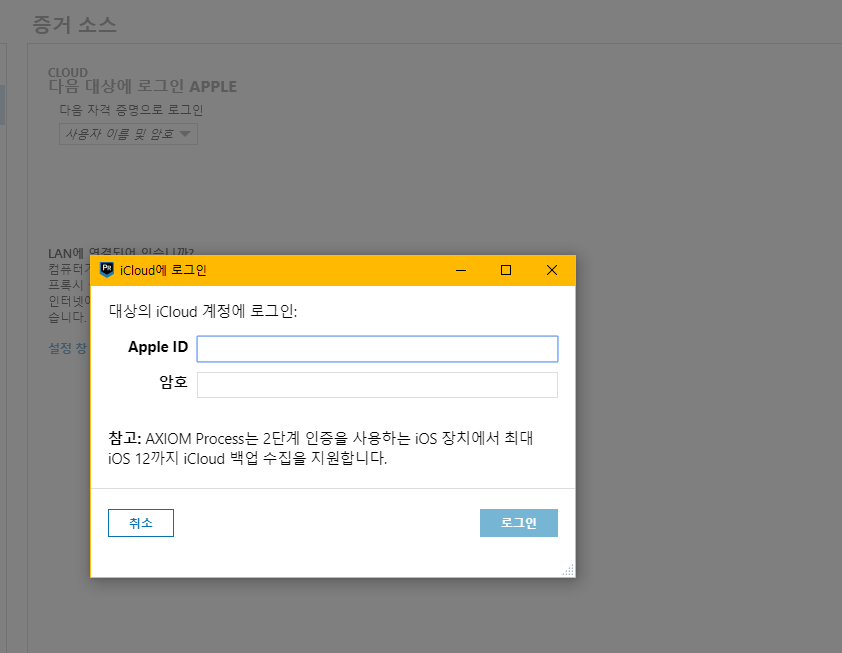
Task: Grab the dialog resize grip corner
Action: (568, 570)
